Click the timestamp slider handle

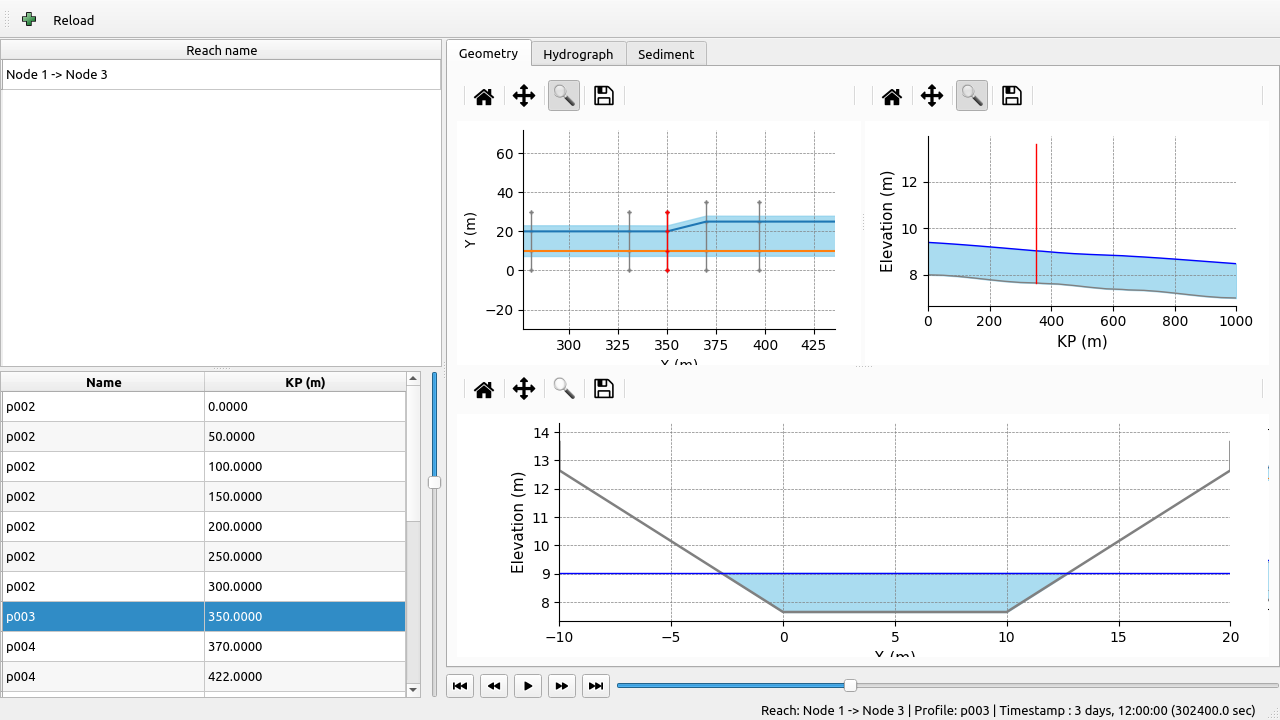(x=850, y=685)
